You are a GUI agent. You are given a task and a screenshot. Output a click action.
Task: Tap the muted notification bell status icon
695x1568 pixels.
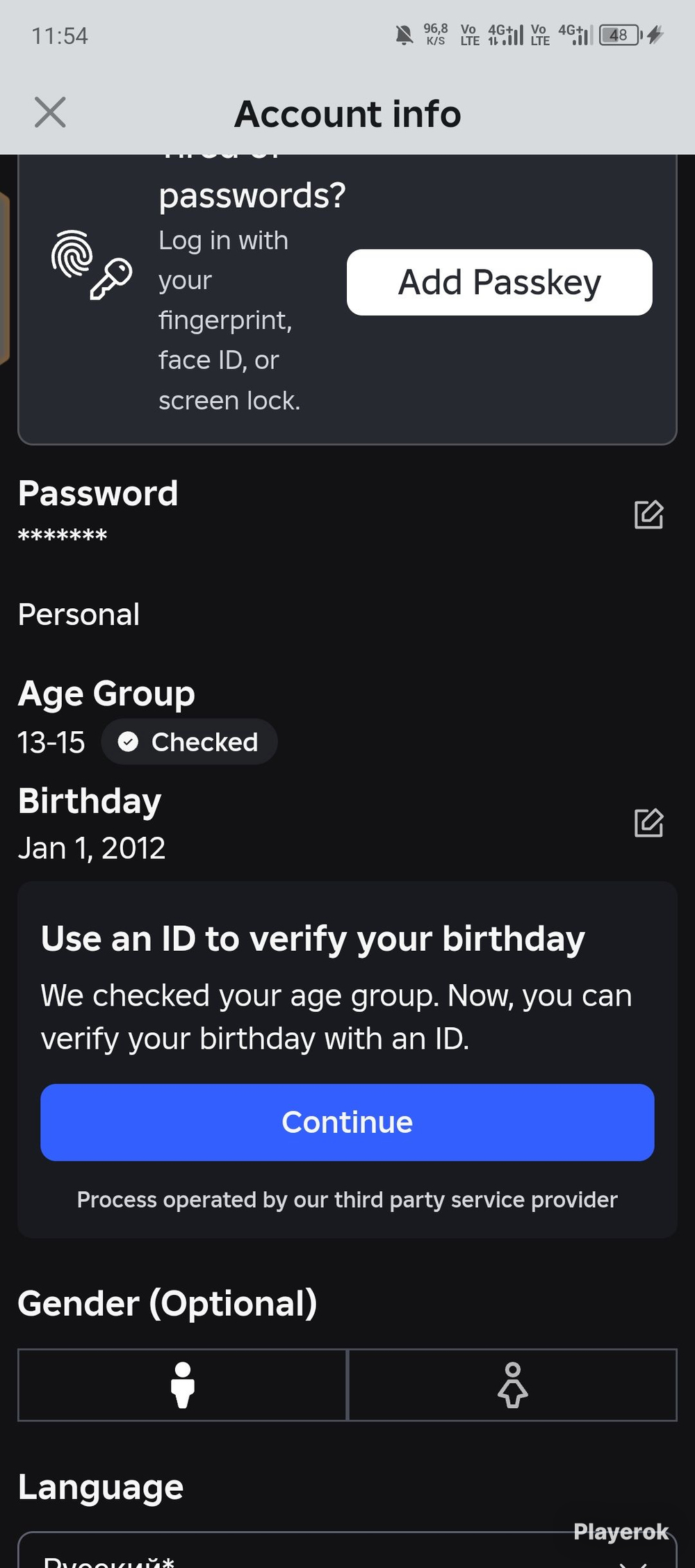(404, 34)
